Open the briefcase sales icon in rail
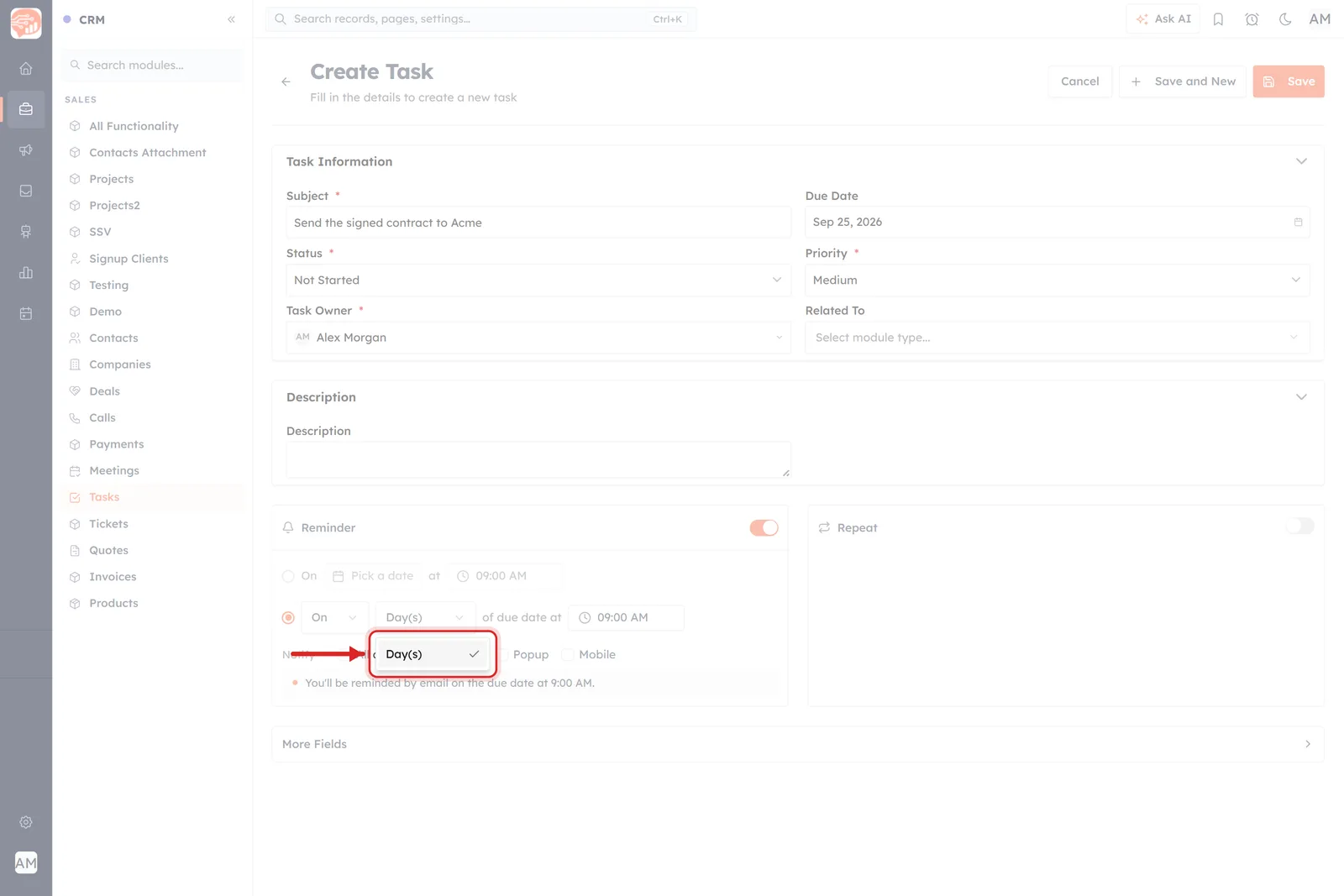Viewport: 1344px width, 896px height. (x=26, y=109)
